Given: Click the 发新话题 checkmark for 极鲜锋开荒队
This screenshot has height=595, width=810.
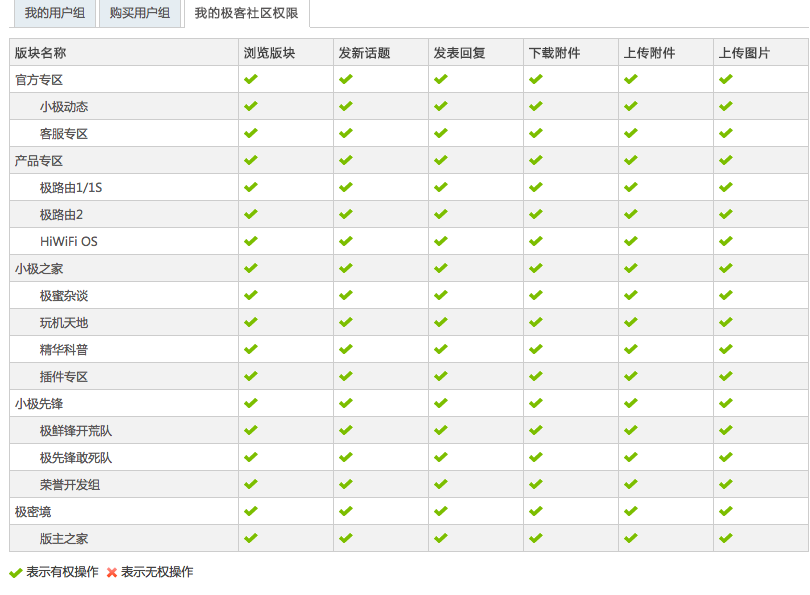Looking at the screenshot, I should (346, 430).
